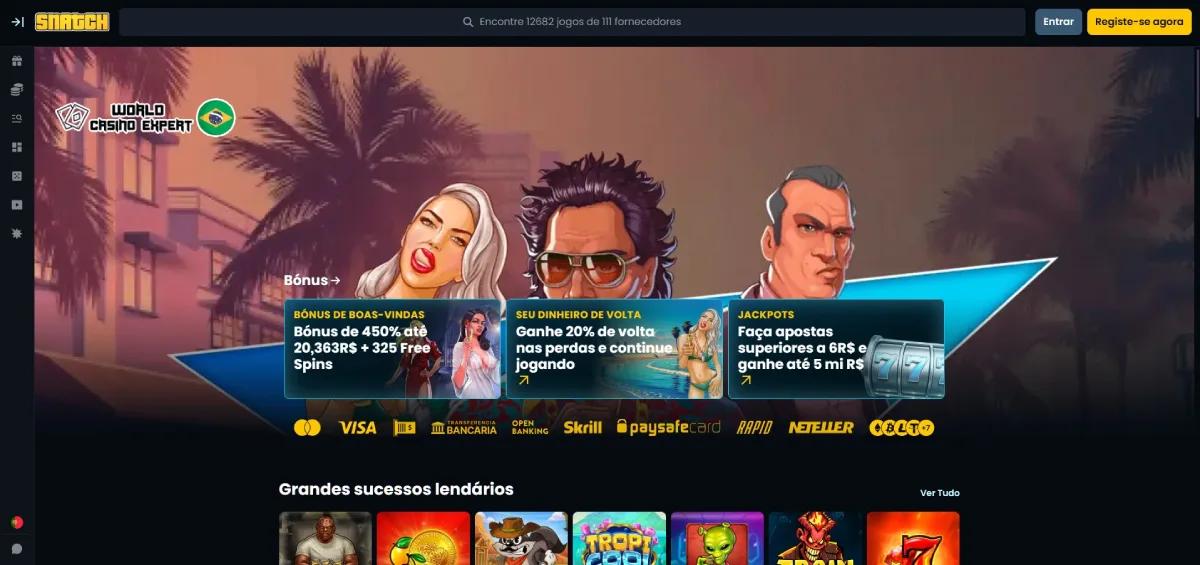Open the gold coin and orange game

pos(423,539)
